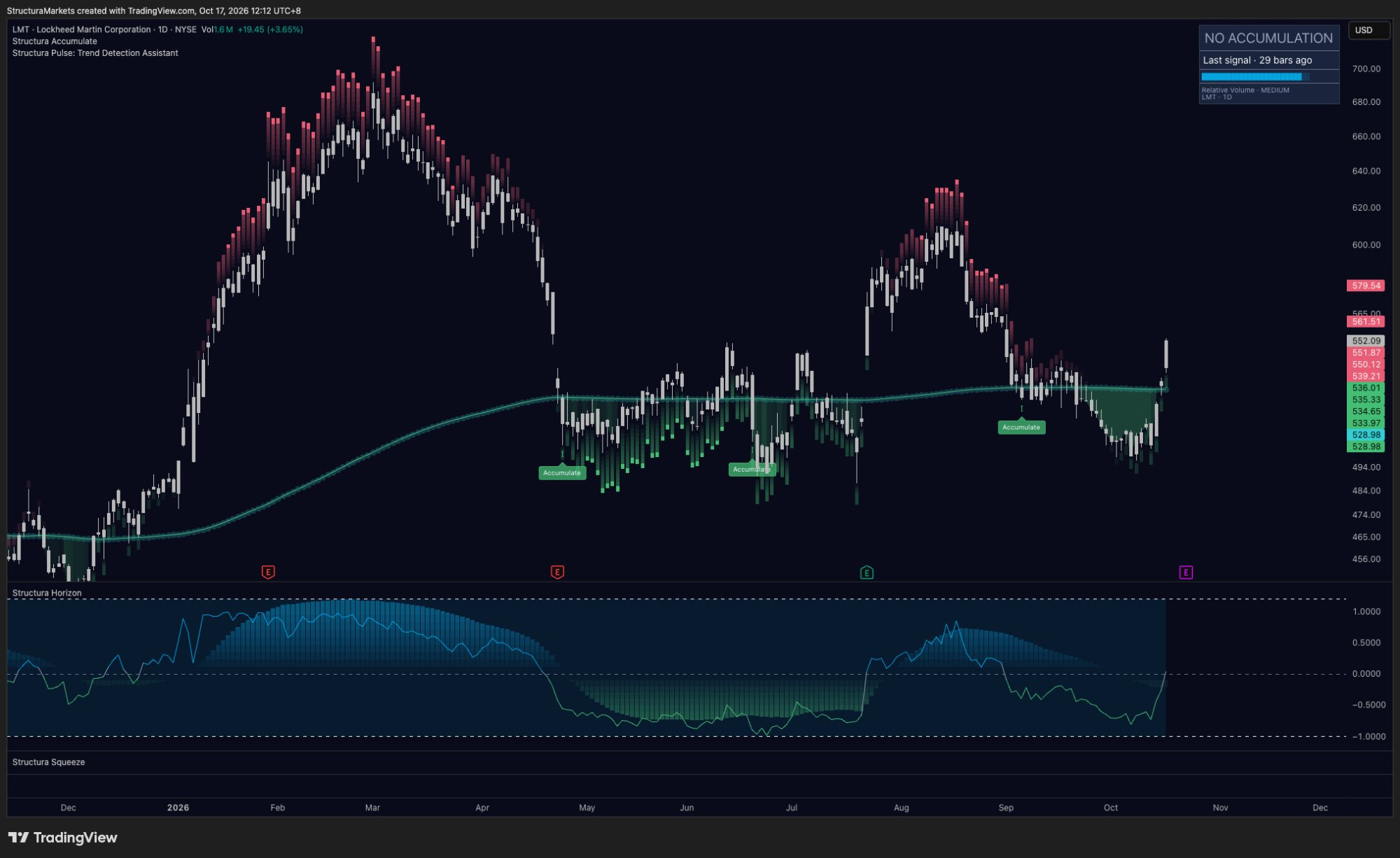Click the 'Relative Volume · MEDIUM' label

point(1245,90)
